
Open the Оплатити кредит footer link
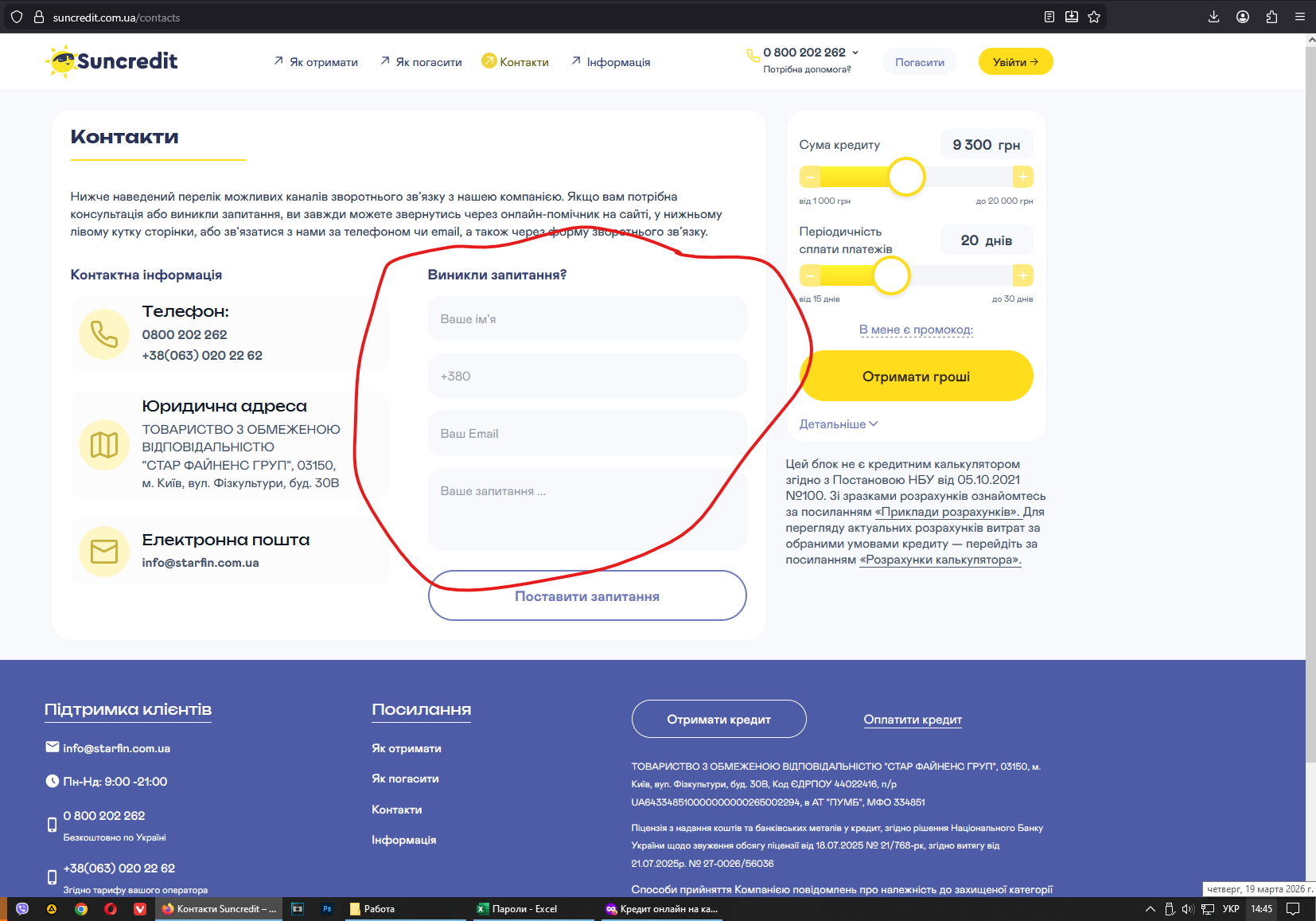tap(913, 720)
